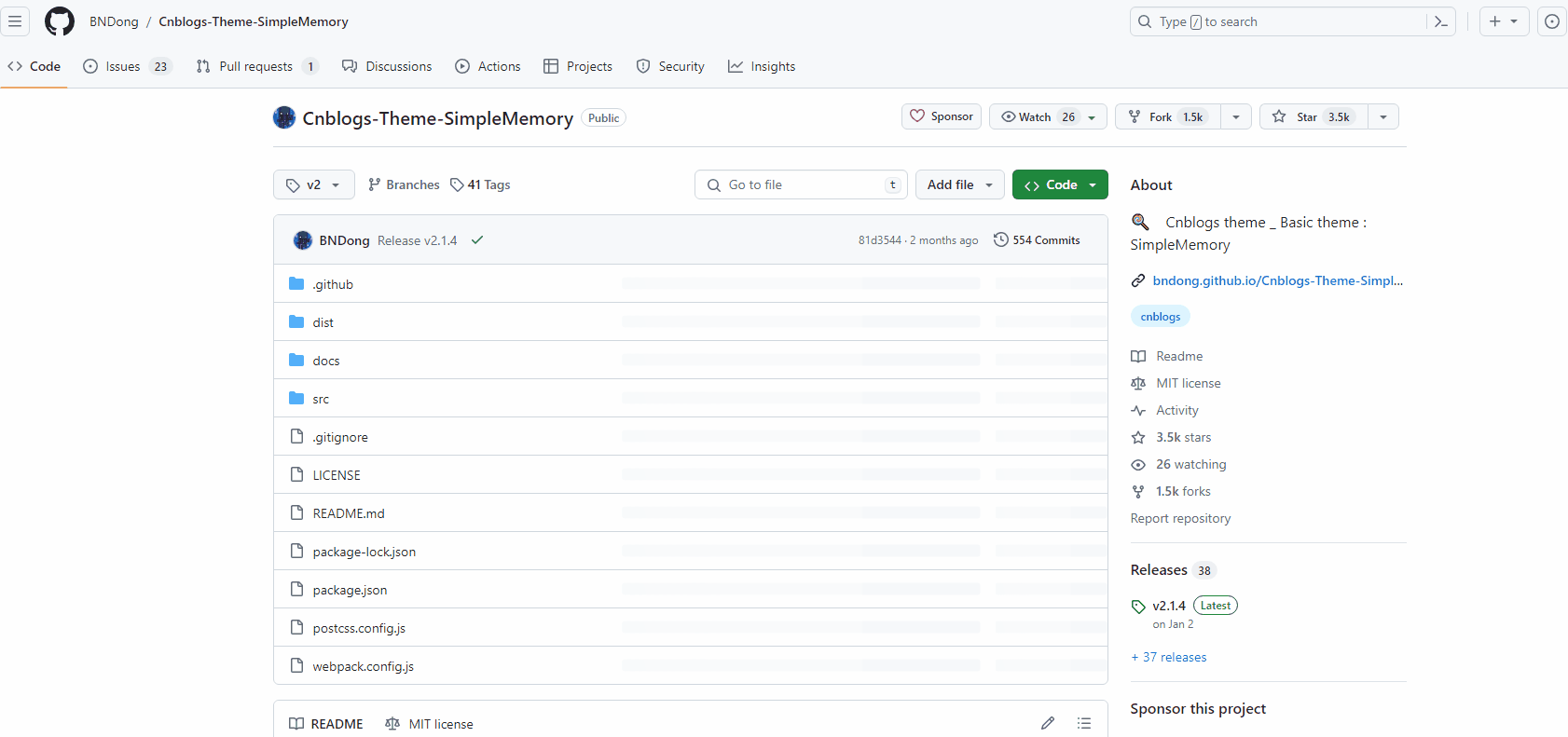Open the Insights tab

tap(762, 66)
